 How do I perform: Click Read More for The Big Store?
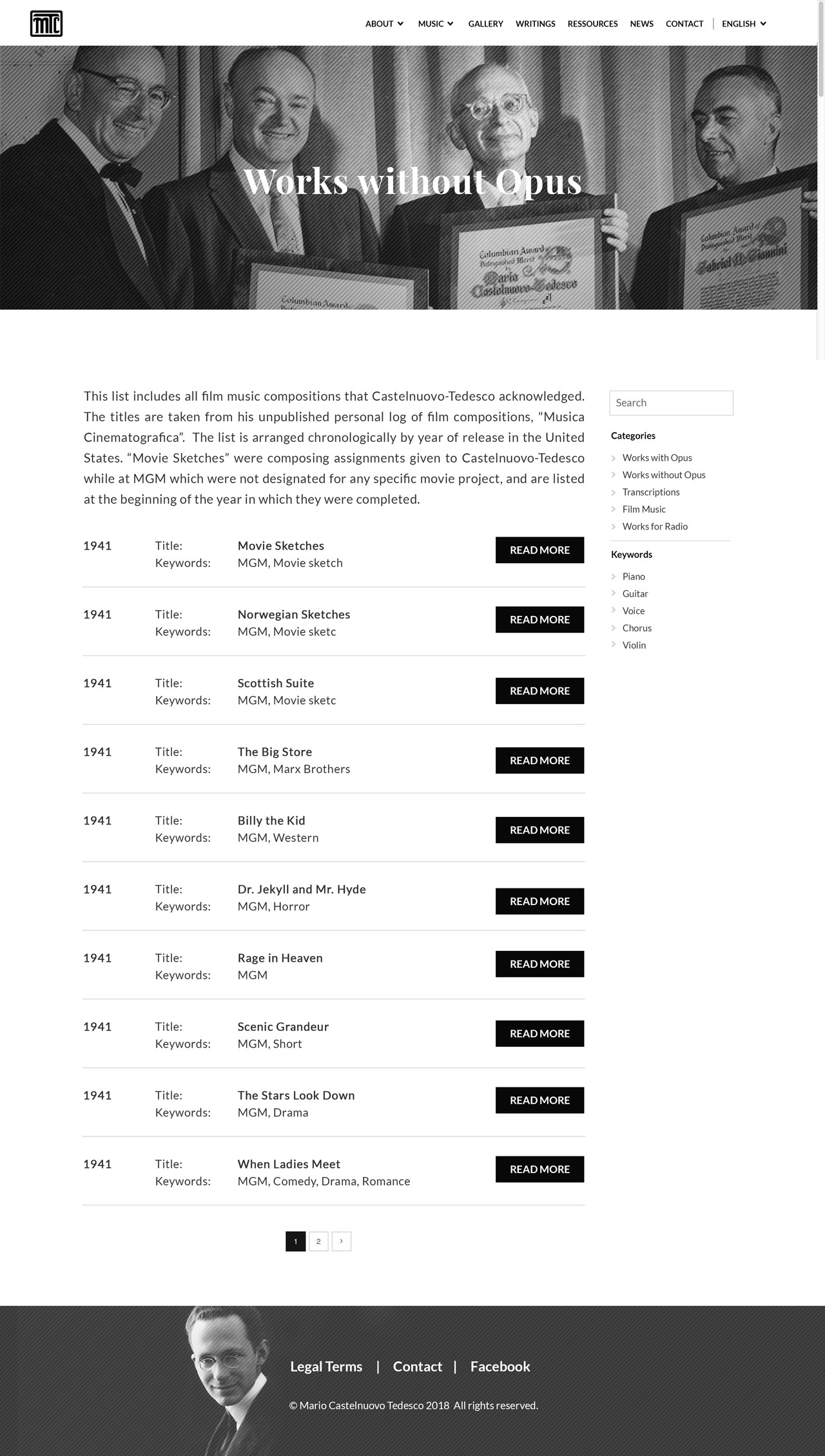click(x=539, y=760)
